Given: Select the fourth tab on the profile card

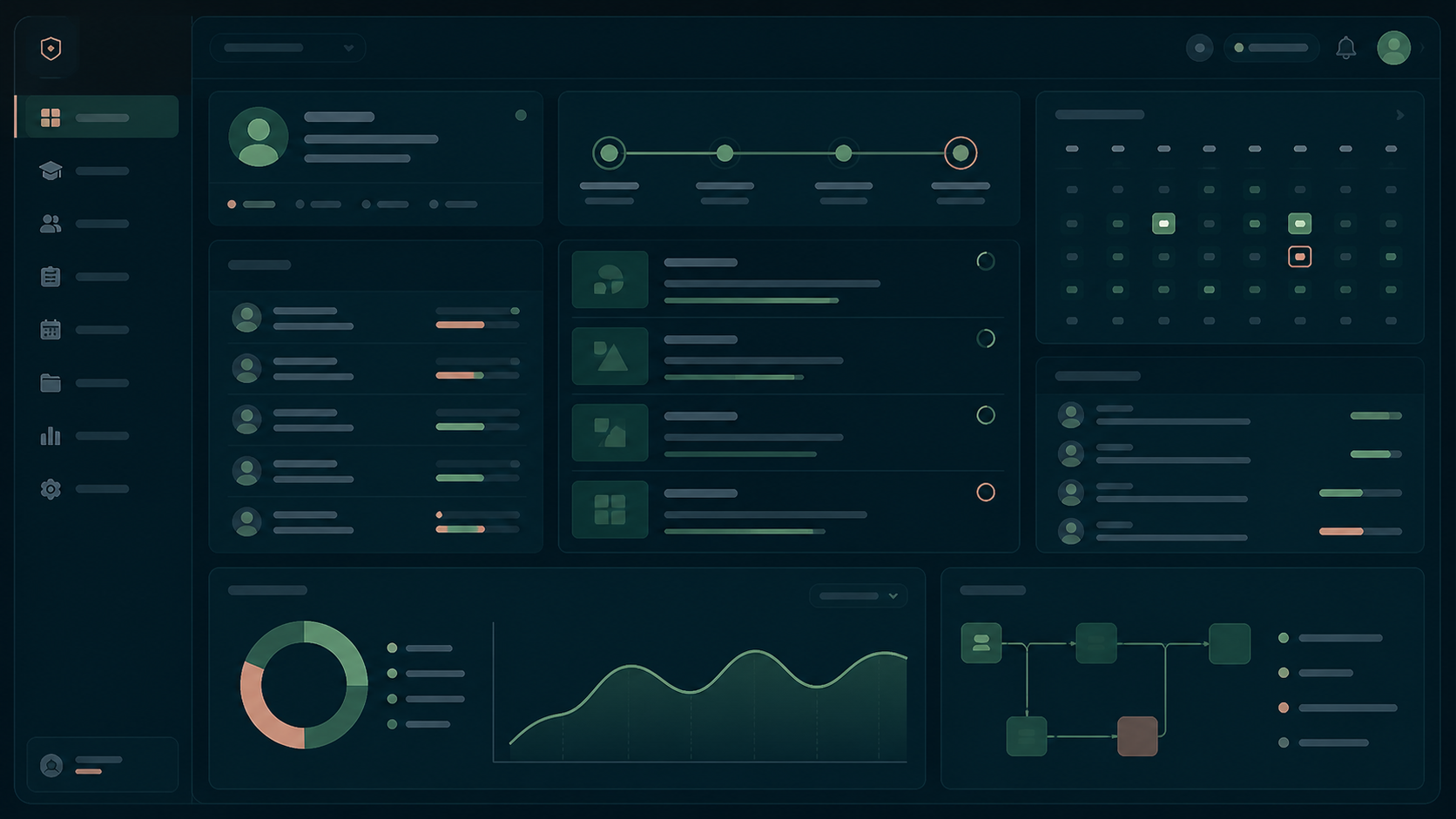Looking at the screenshot, I should pyautogui.click(x=453, y=205).
